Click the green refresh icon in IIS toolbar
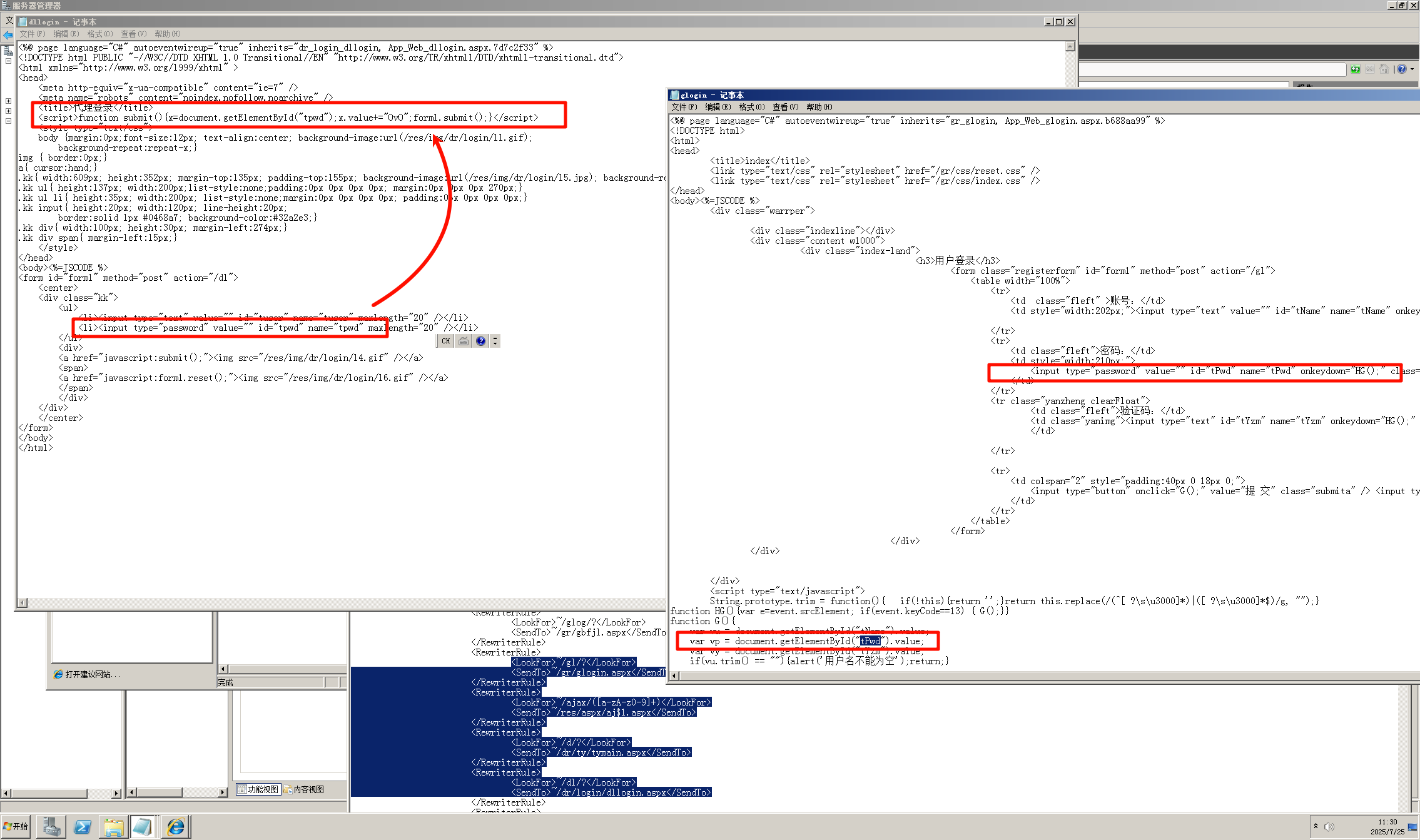 (1355, 69)
